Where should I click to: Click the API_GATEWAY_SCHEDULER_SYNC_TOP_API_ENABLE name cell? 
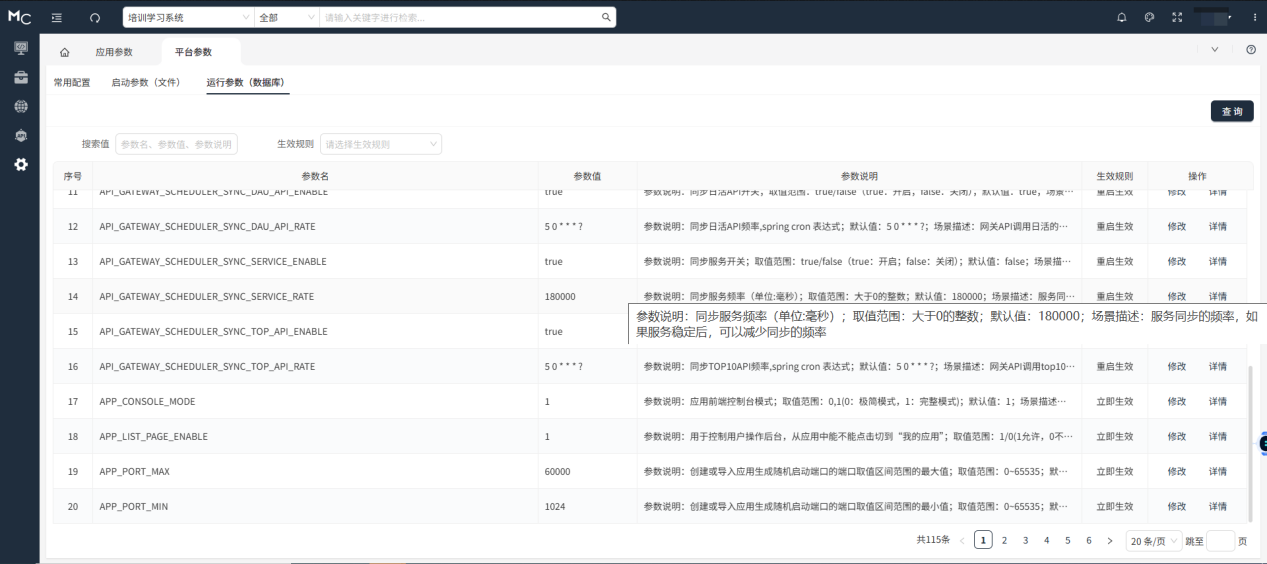tap(315, 331)
